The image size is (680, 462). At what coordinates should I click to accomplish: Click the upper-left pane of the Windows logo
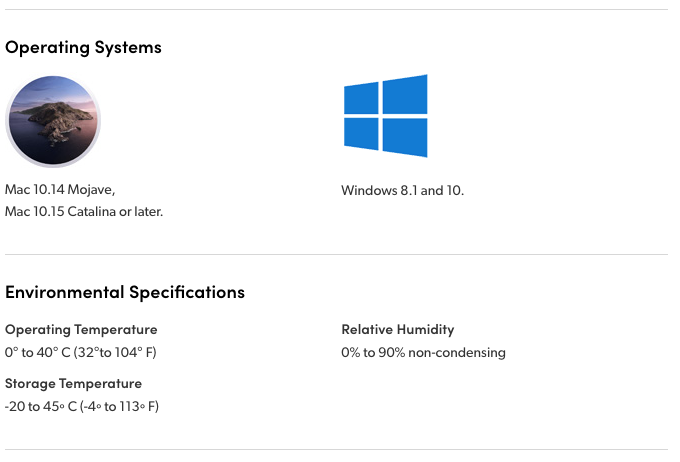pos(361,97)
